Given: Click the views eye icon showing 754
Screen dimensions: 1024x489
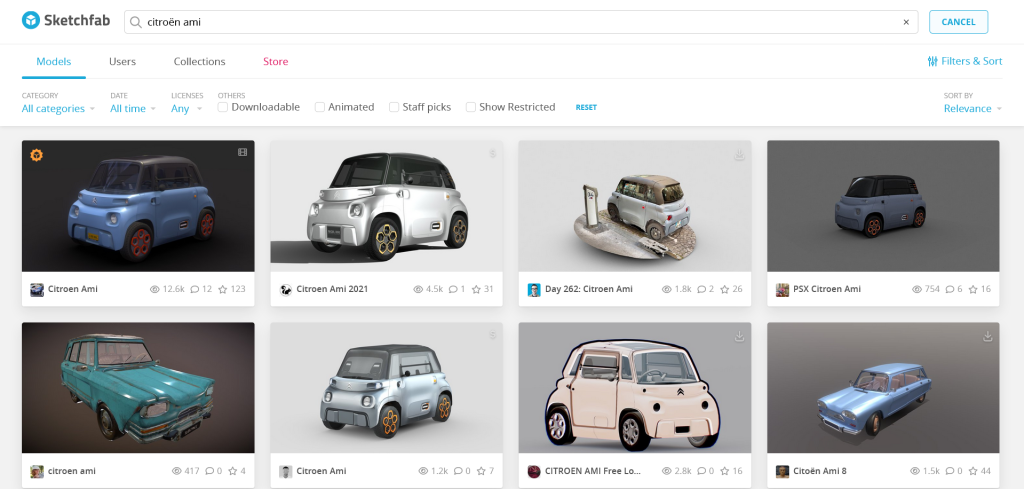Looking at the screenshot, I should coord(917,289).
